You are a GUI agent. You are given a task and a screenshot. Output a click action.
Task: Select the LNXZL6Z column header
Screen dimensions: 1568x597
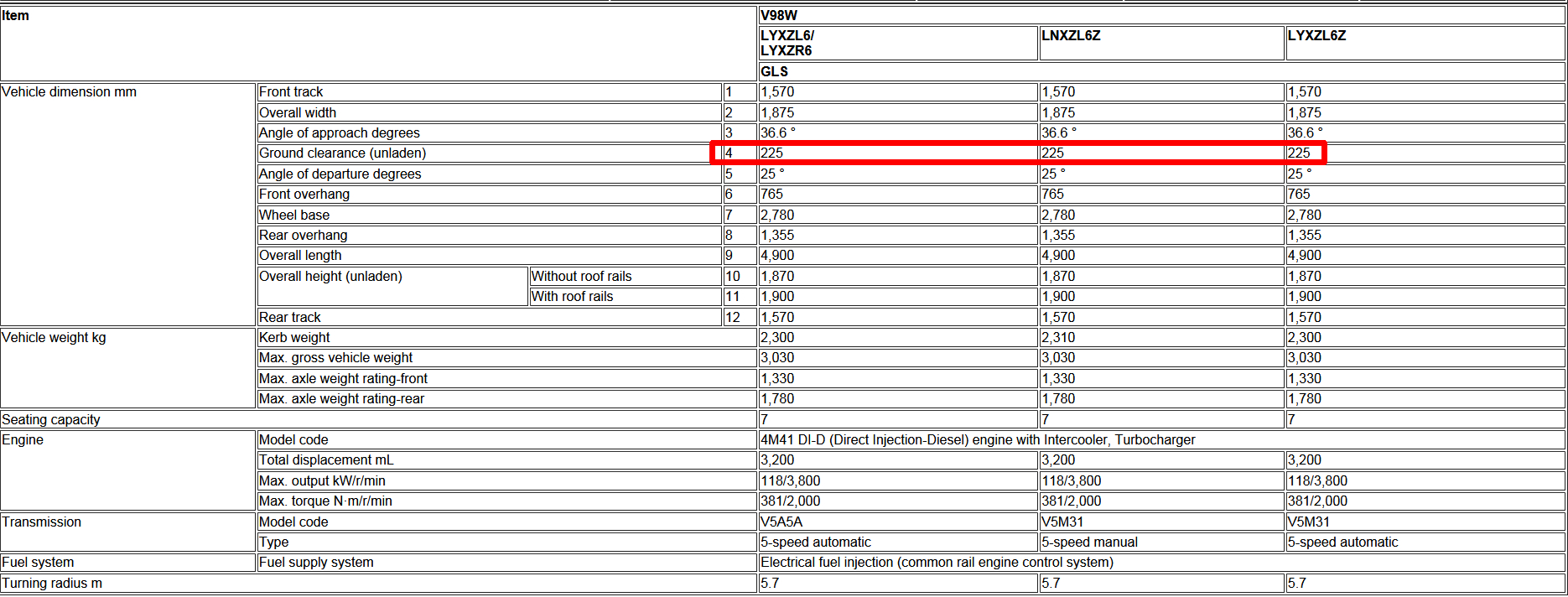1071,36
